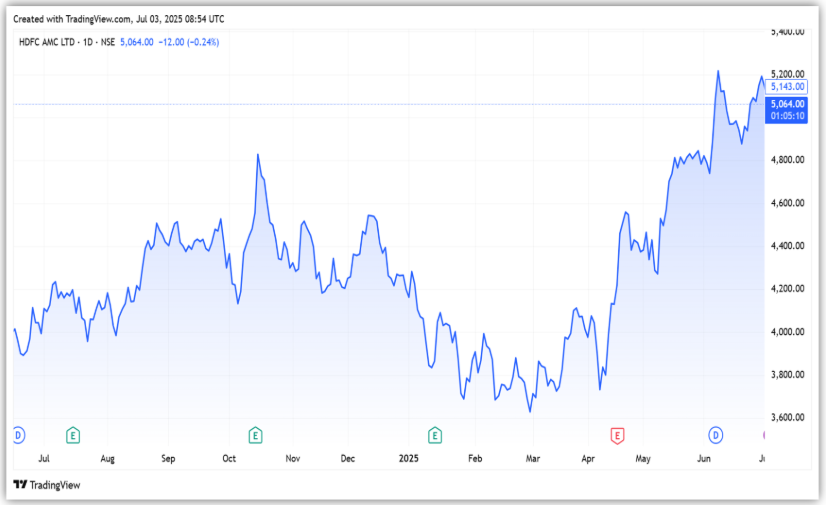Click the Mar label on time axis

(x=533, y=458)
